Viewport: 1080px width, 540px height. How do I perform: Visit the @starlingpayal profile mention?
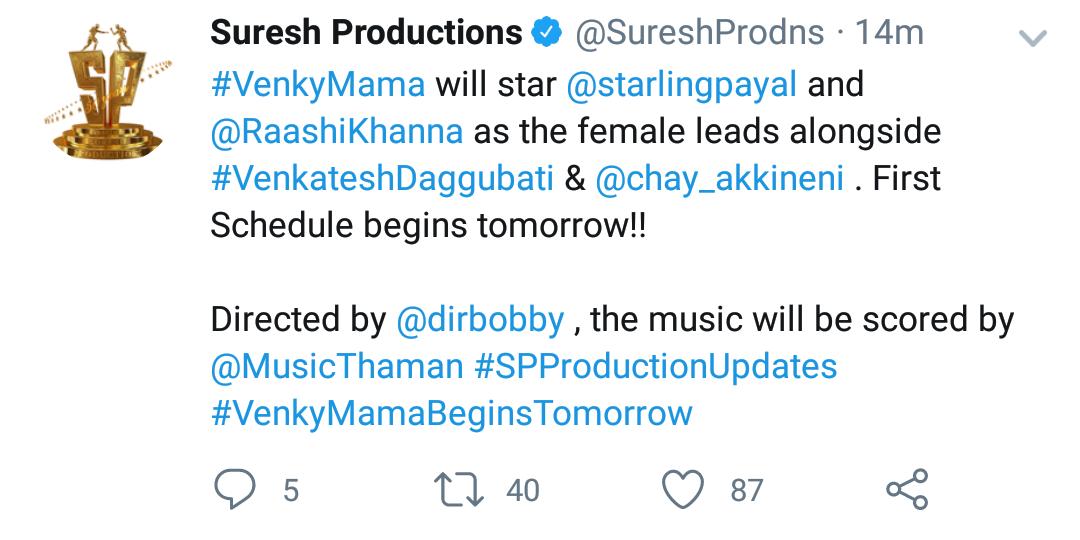click(x=681, y=85)
